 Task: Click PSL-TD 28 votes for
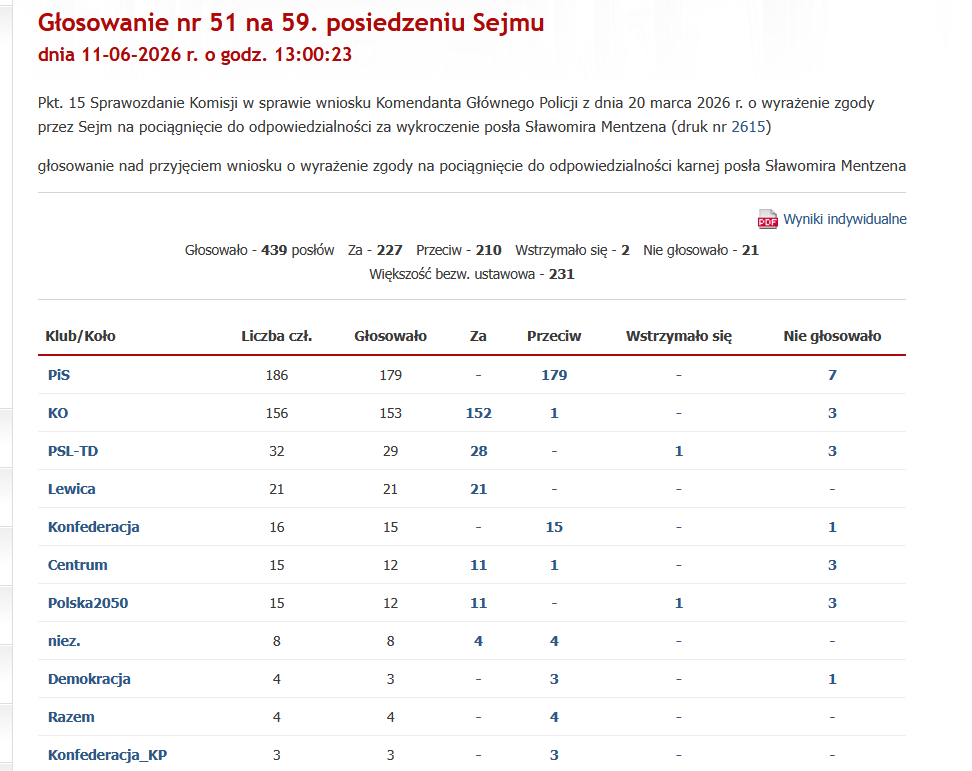[x=479, y=451]
